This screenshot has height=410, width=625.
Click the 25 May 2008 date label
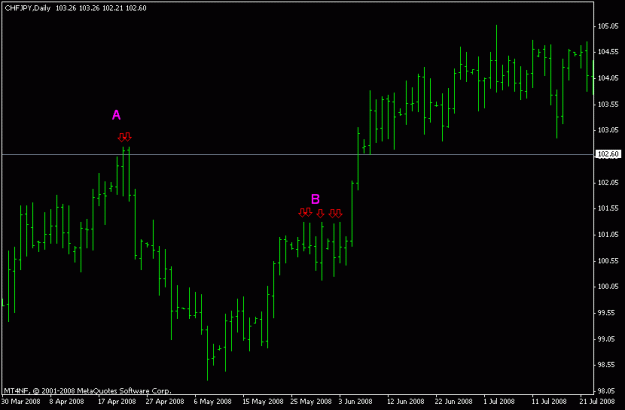pos(311,401)
